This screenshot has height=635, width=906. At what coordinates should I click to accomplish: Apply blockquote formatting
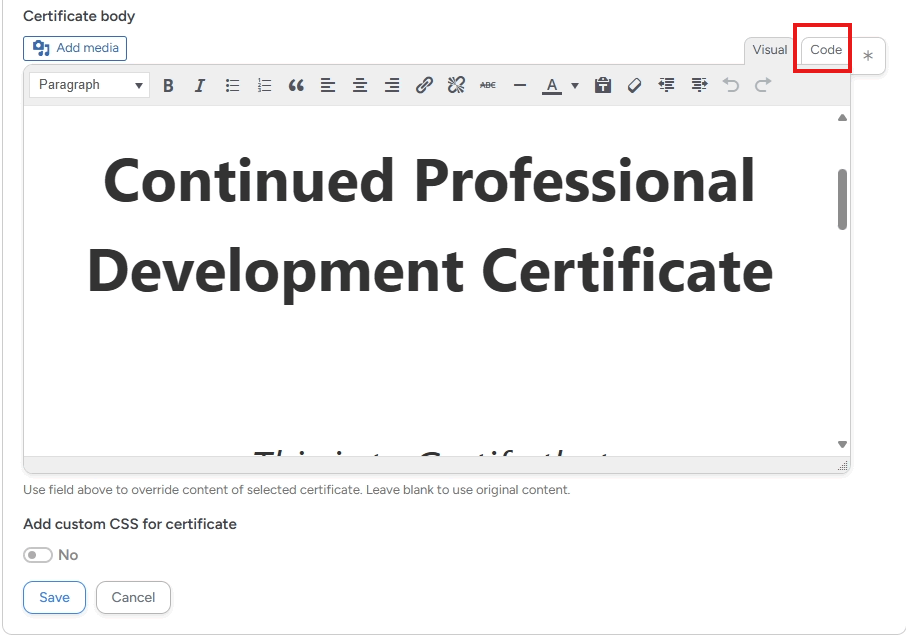[296, 86]
